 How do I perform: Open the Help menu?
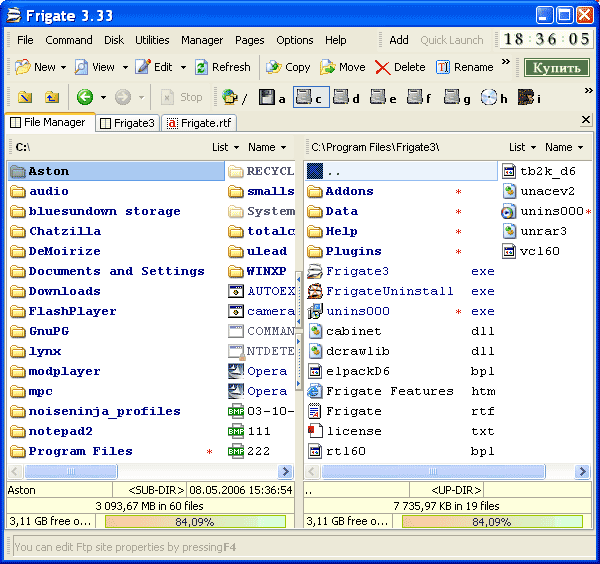click(x=336, y=40)
